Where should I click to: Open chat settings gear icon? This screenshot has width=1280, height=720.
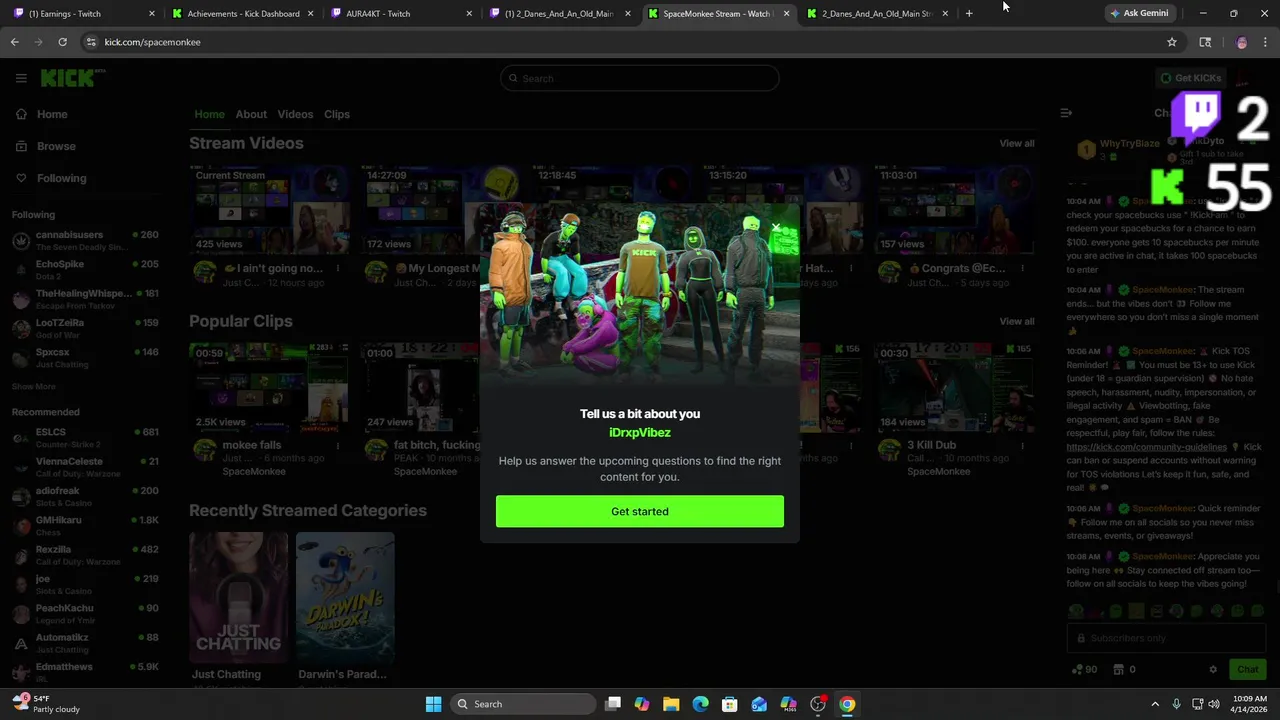pos(1213,669)
